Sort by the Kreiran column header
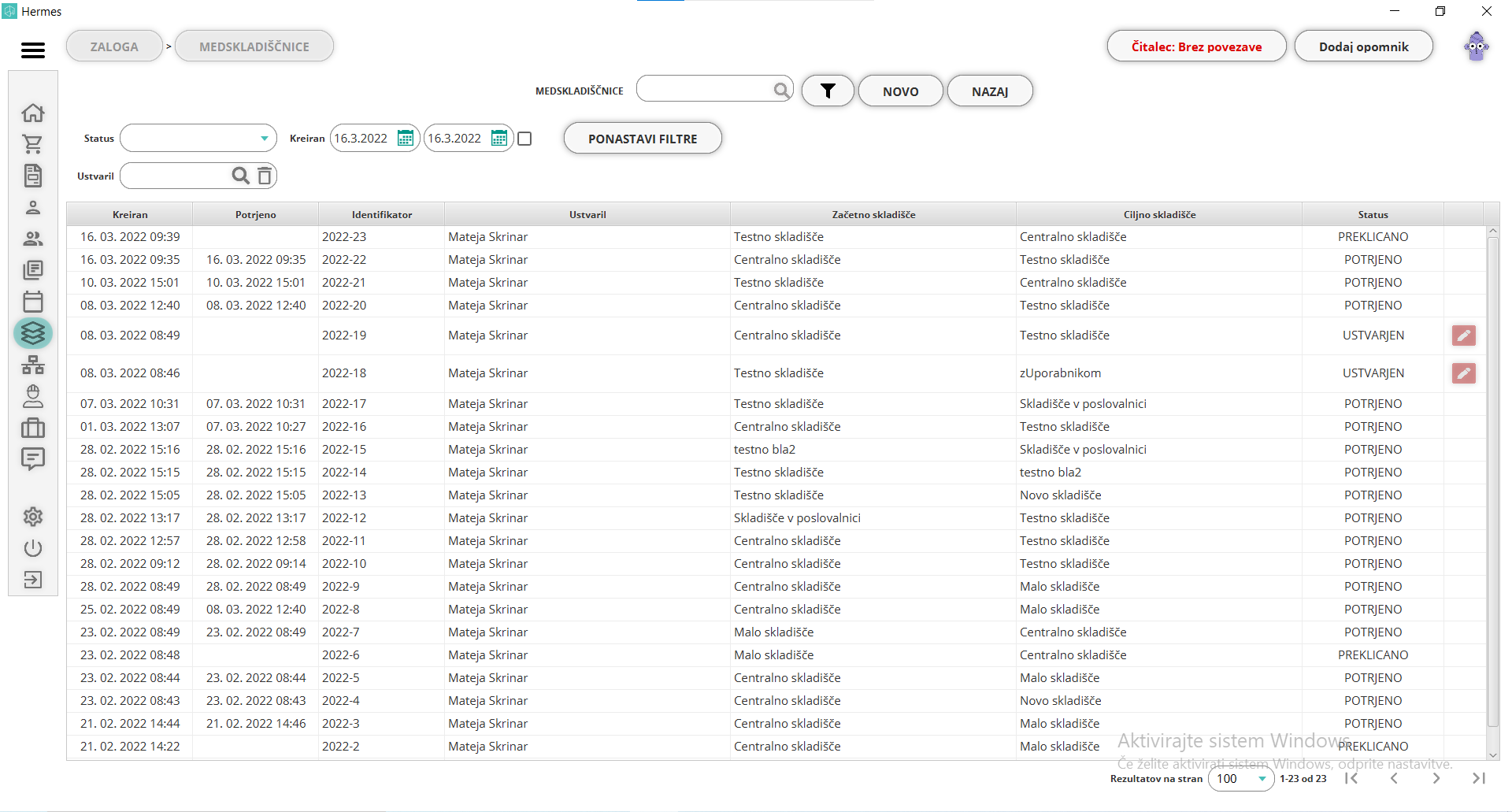The height and width of the screenshot is (812, 1512). (130, 214)
